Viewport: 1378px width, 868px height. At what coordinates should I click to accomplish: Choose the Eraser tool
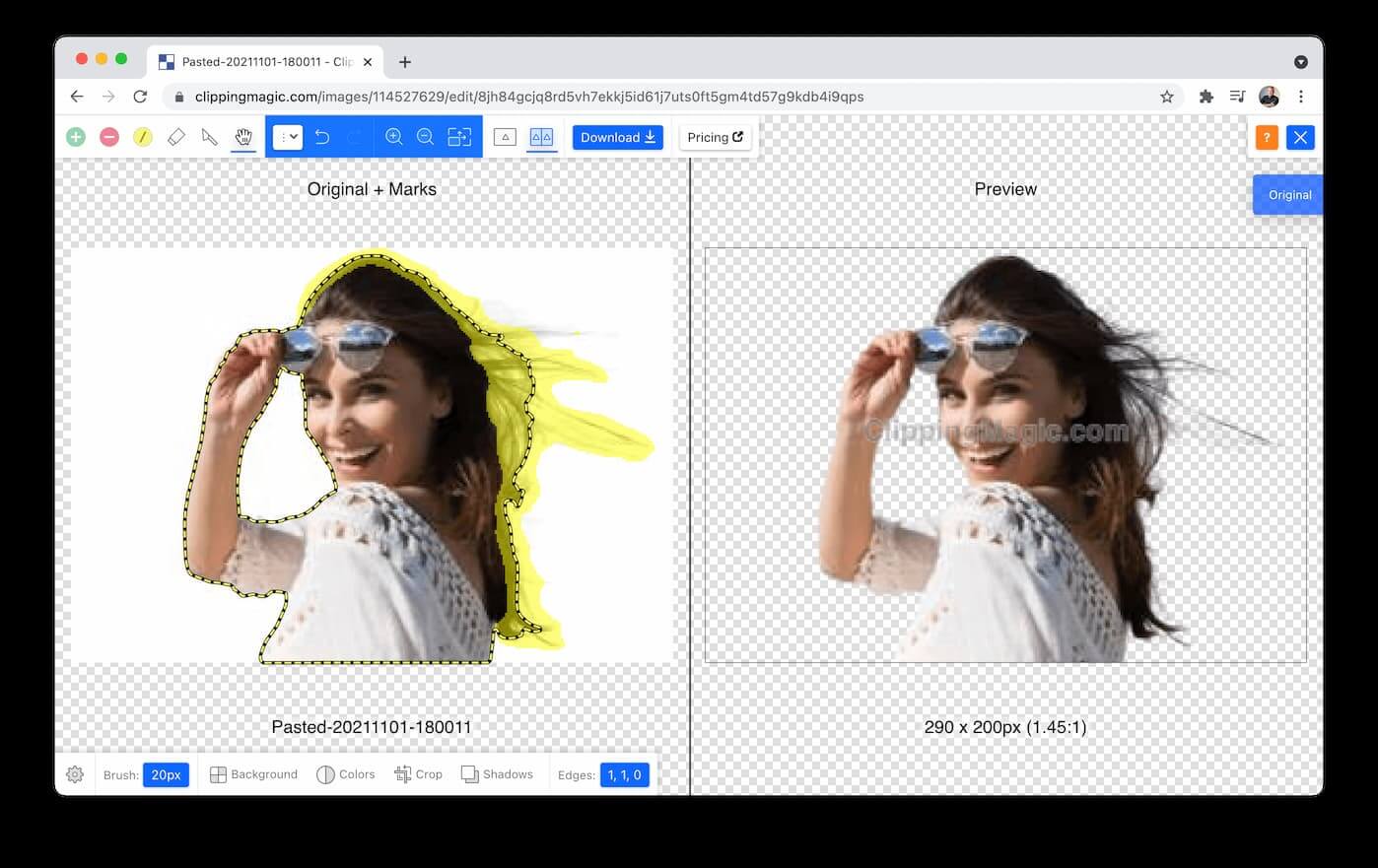click(x=176, y=137)
